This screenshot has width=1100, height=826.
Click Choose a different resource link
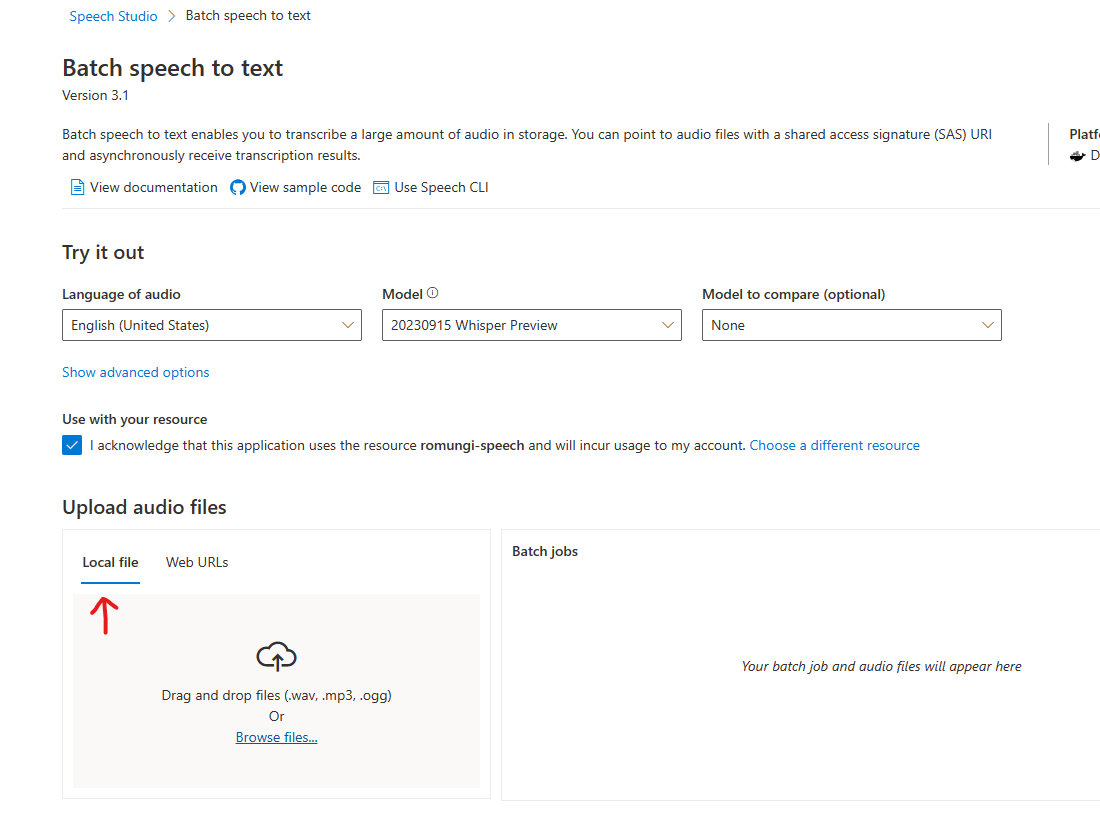coord(835,446)
